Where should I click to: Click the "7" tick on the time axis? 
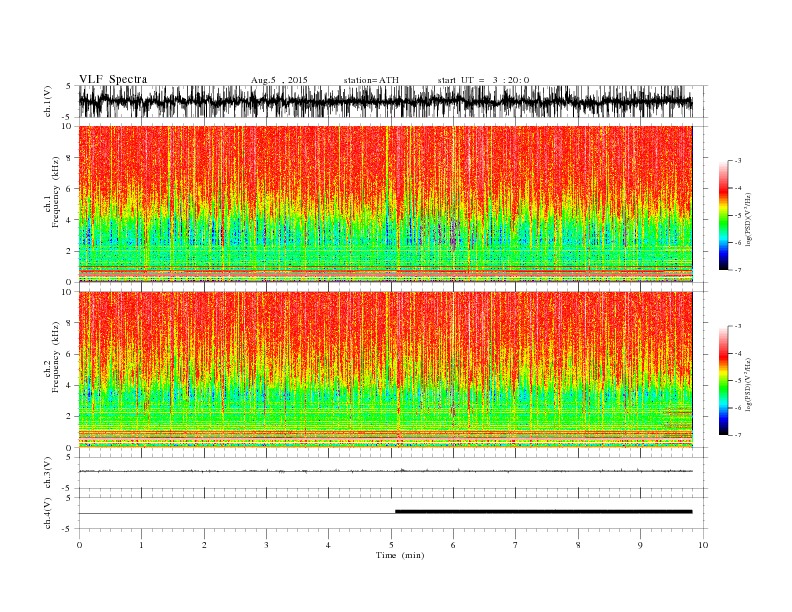[x=516, y=545]
